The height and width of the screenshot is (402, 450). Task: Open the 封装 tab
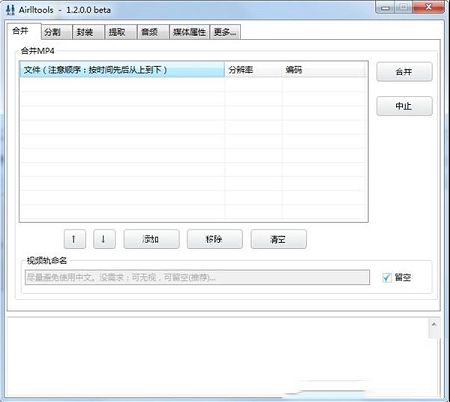pyautogui.click(x=88, y=32)
